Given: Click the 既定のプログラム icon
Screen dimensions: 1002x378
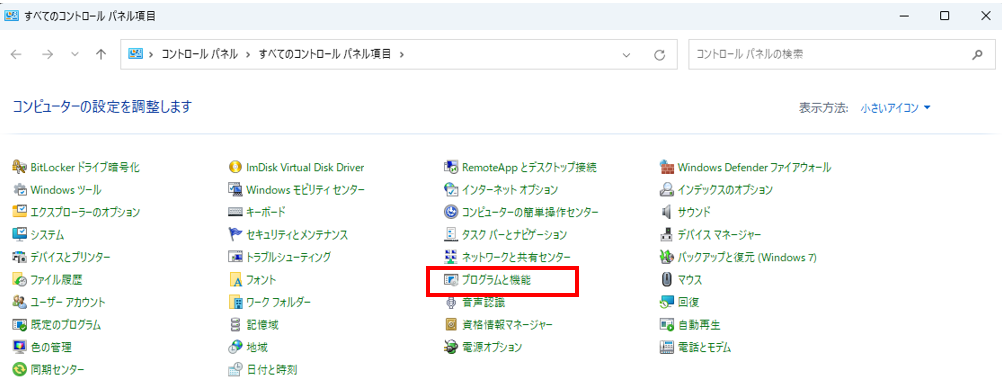Looking at the screenshot, I should (19, 324).
